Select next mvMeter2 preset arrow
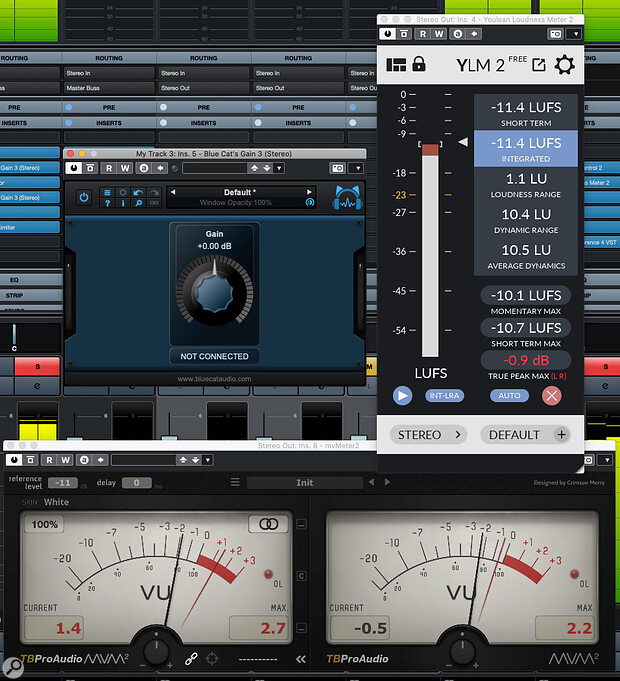This screenshot has width=620, height=681. click(387, 482)
